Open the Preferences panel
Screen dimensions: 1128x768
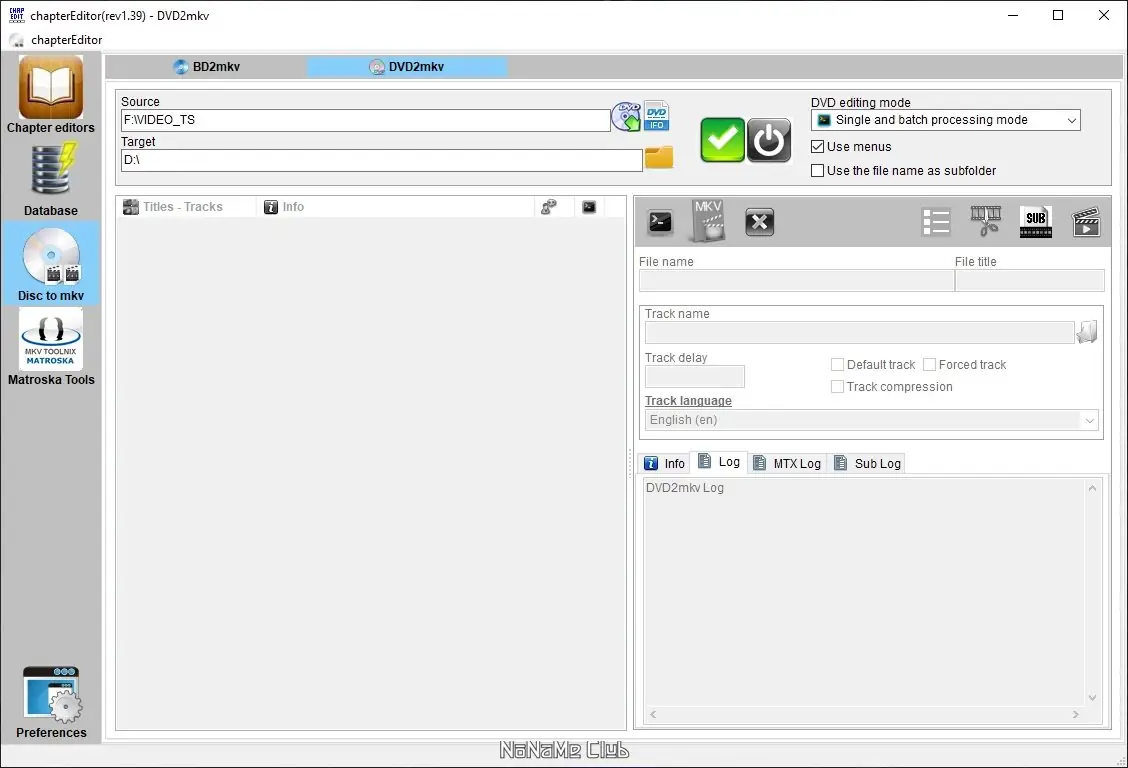[51, 703]
